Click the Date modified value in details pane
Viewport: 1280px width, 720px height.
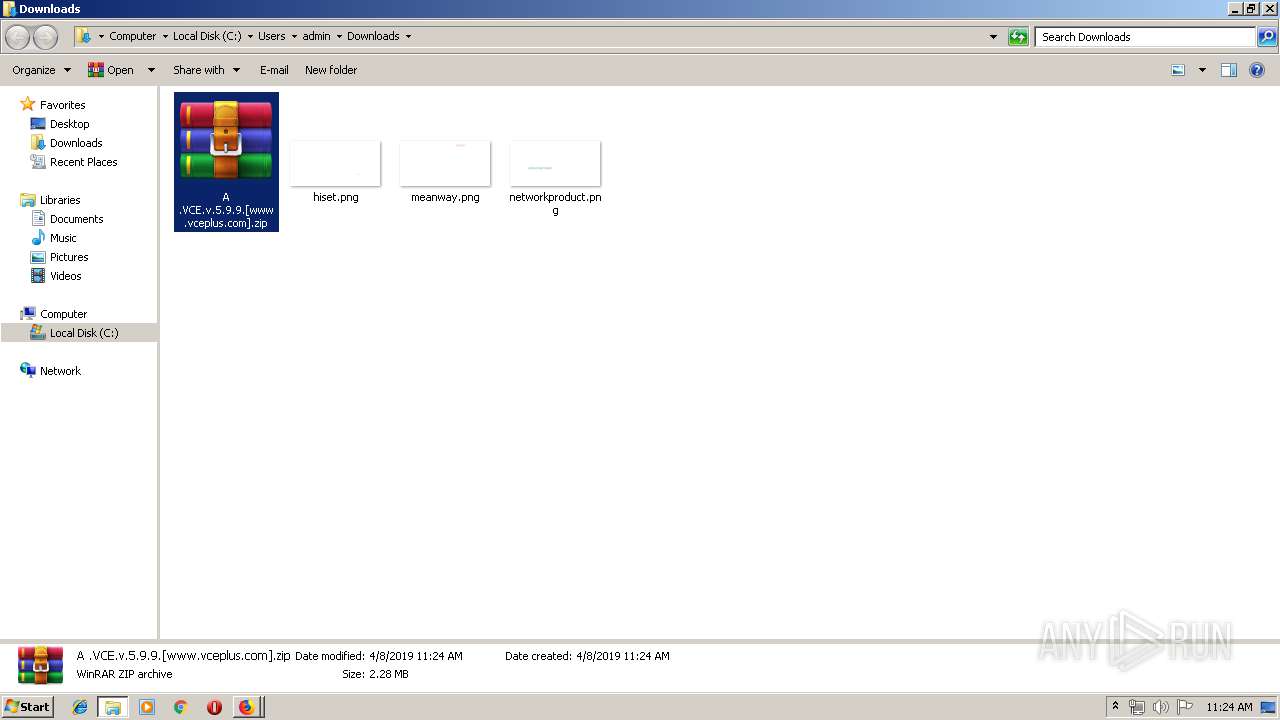(415, 656)
